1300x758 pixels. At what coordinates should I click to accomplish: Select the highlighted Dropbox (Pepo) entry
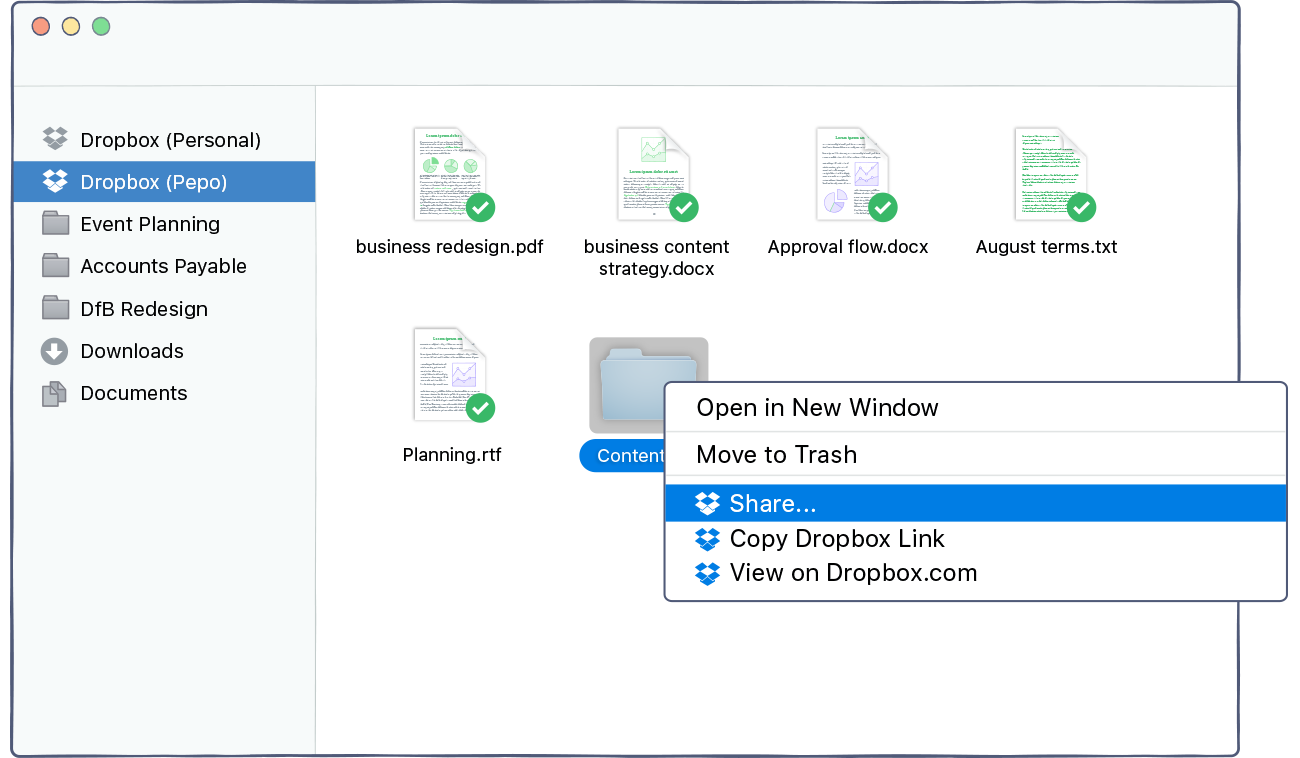[x=150, y=181]
